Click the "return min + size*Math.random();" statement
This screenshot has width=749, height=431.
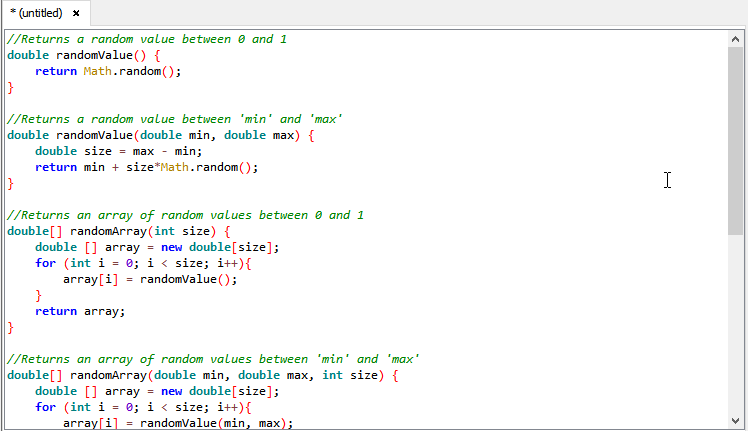pos(146,167)
